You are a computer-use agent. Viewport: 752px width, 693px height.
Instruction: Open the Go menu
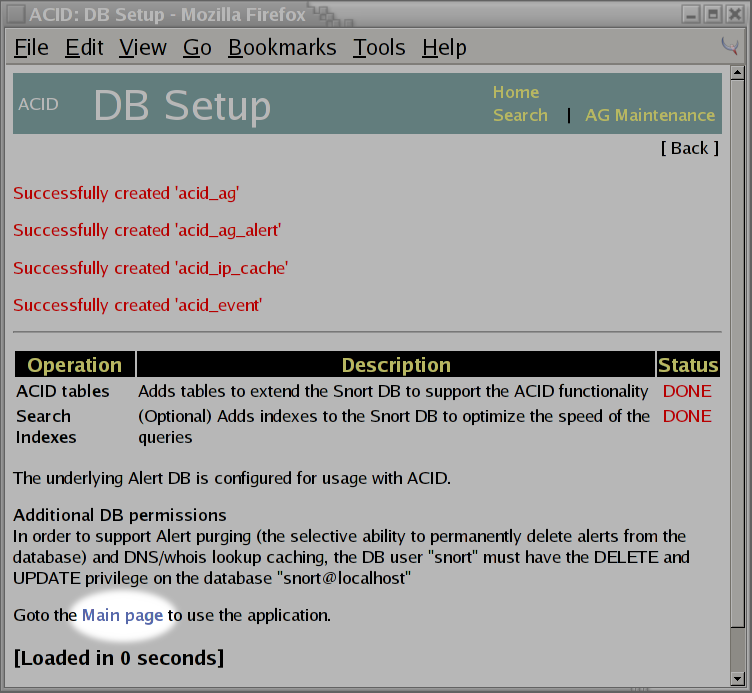tap(197, 48)
